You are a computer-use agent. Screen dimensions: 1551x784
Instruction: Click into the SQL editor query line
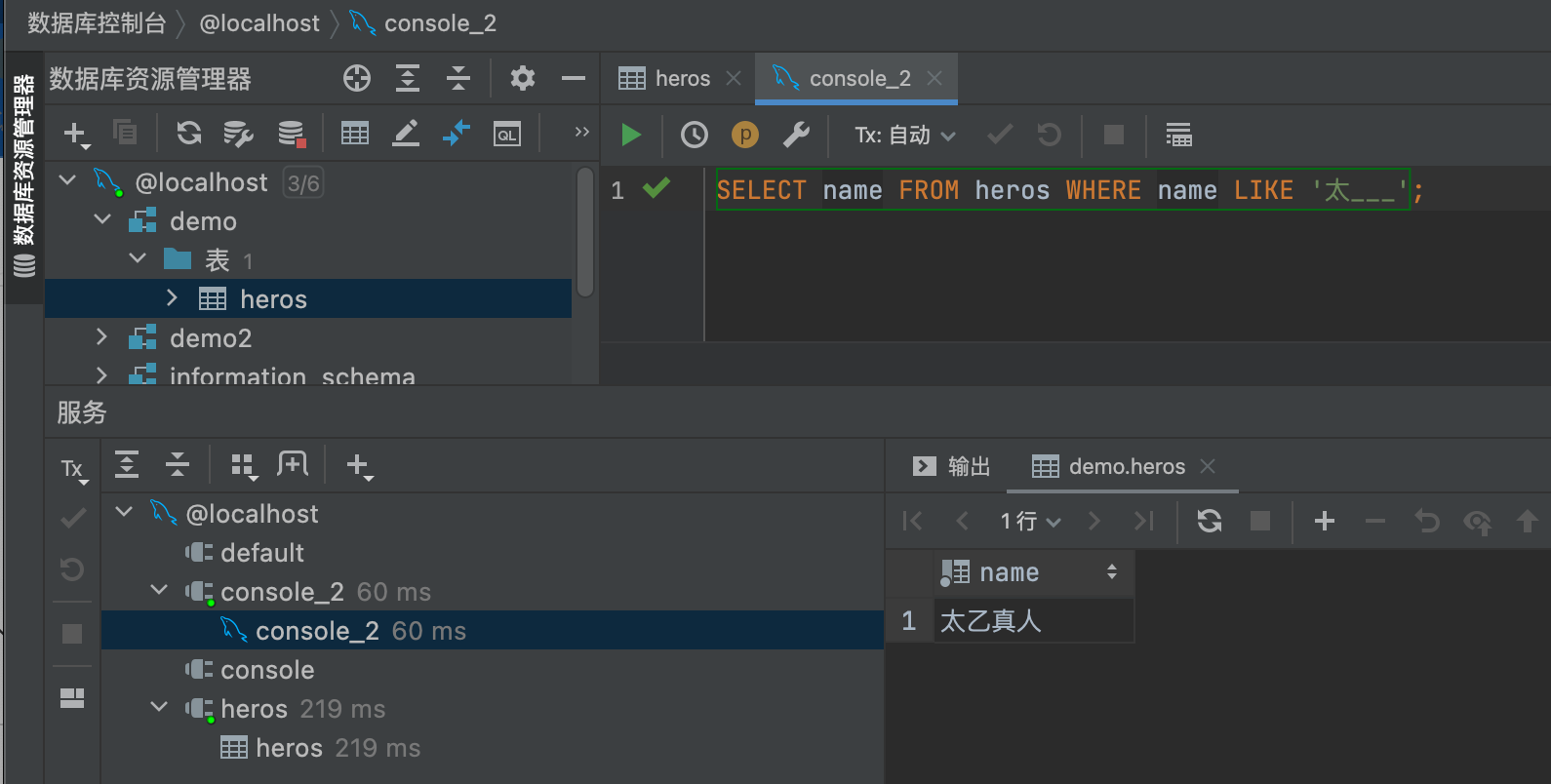pyautogui.click(x=1070, y=190)
